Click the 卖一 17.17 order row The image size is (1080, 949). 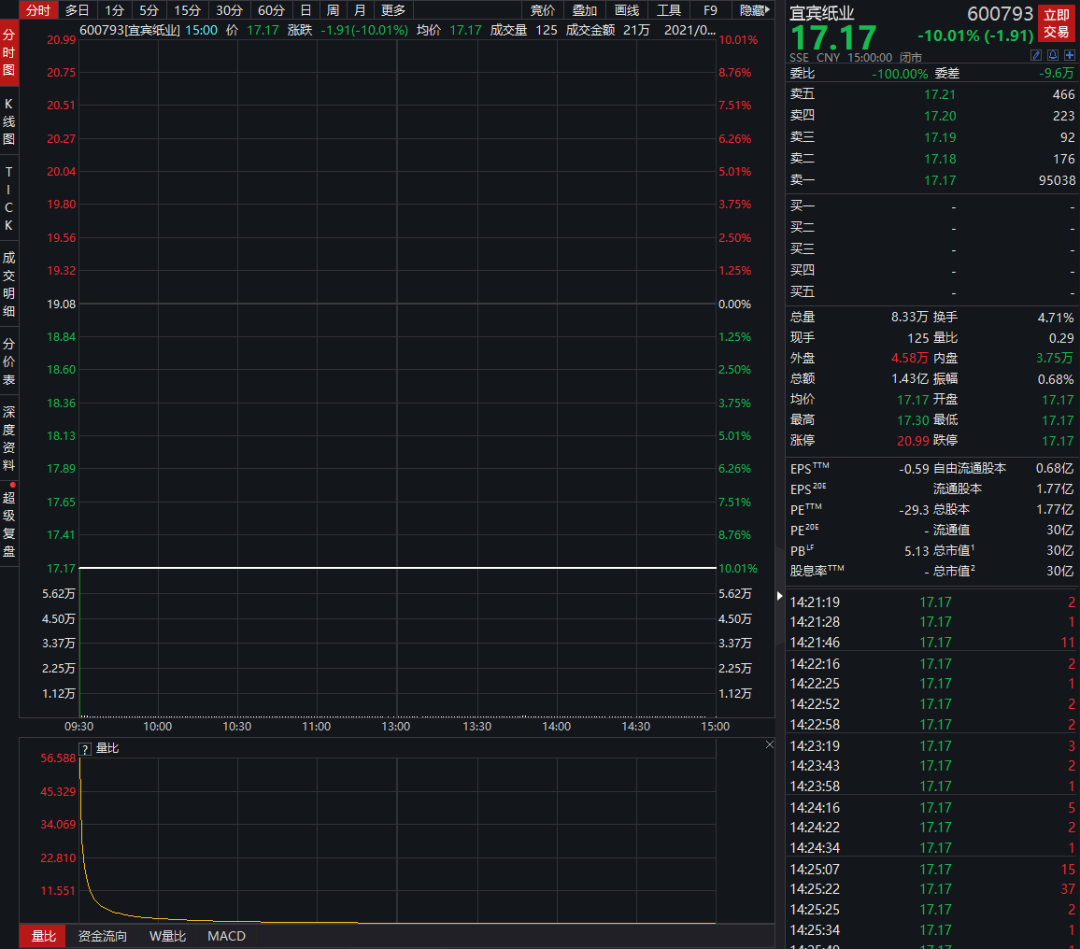pyautogui.click(x=932, y=181)
